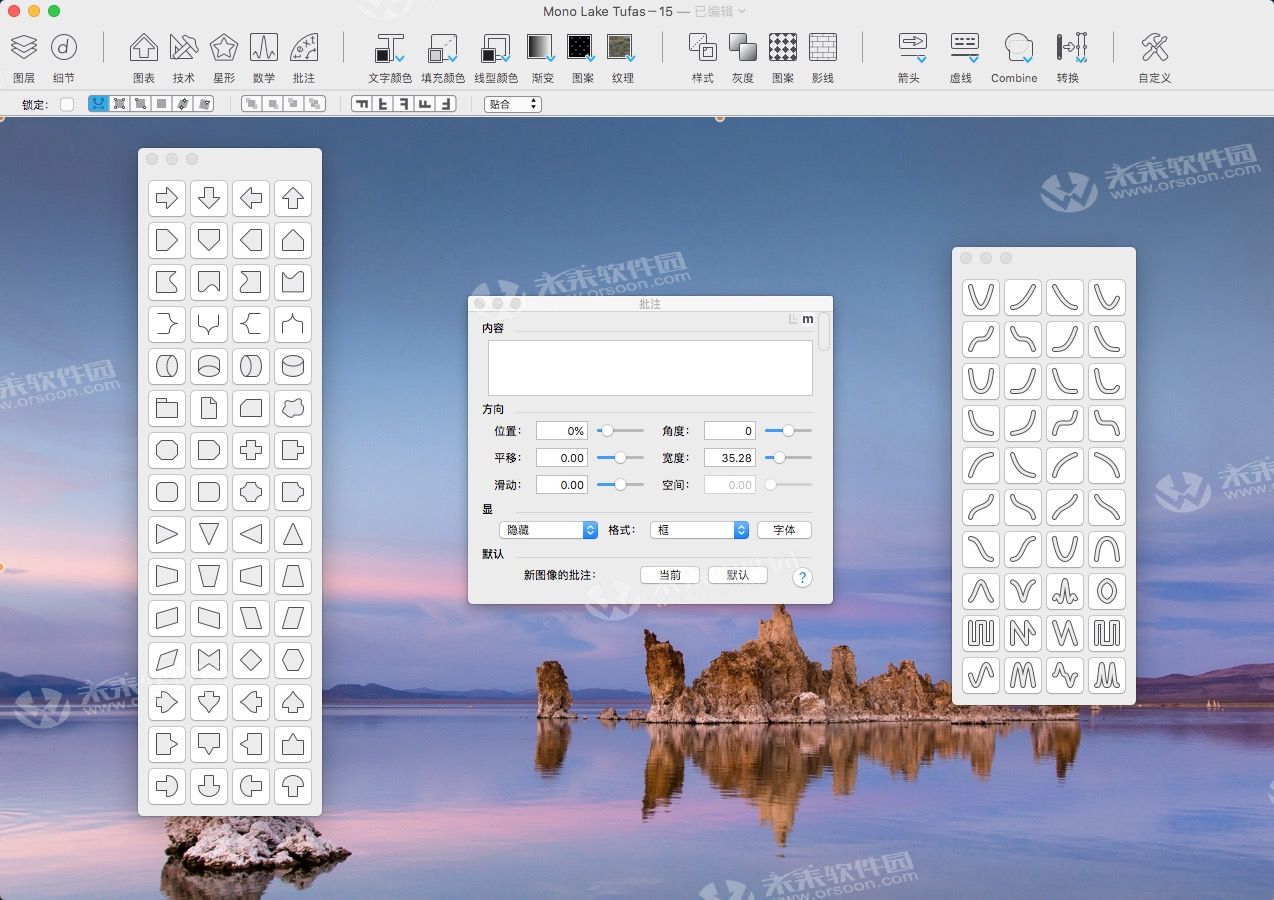The width and height of the screenshot is (1274, 900).
Task: Pick the right-pointing triangle shape
Action: click(167, 534)
